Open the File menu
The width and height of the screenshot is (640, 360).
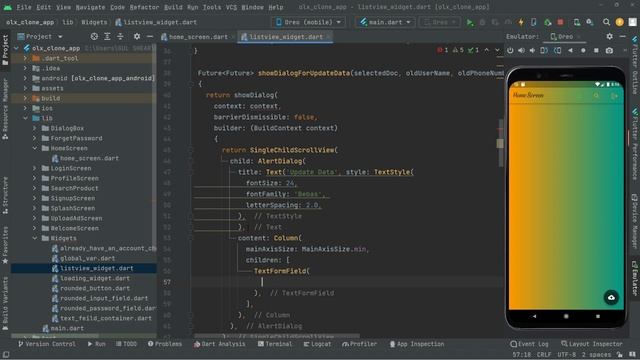click(24, 7)
